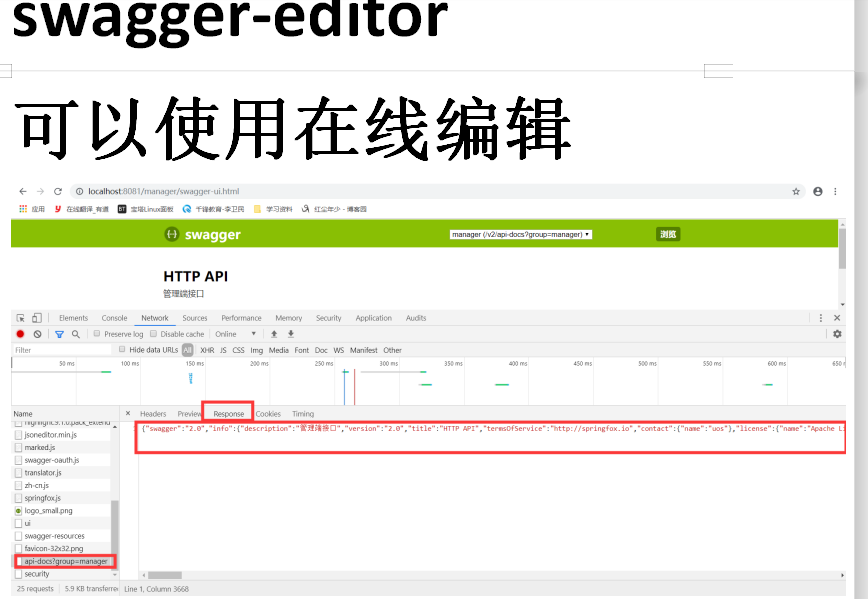Viewport: 868px width, 599px height.
Task: Click the swagger logo icon
Action: 172,234
